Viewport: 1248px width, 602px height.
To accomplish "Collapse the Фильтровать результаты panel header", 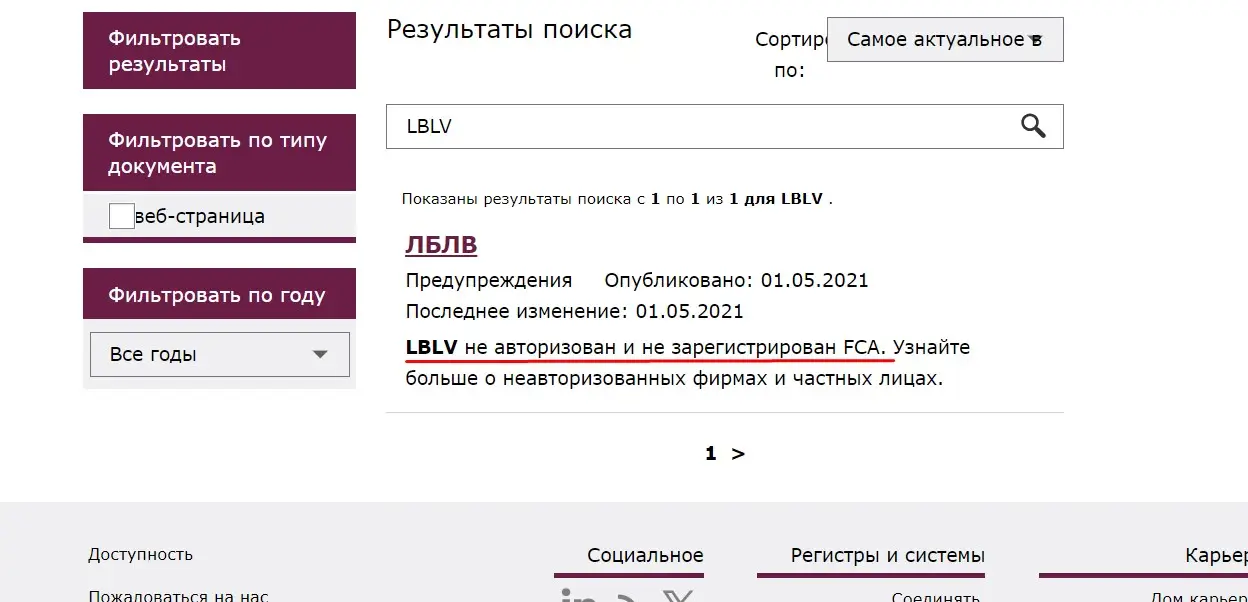I will point(219,51).
